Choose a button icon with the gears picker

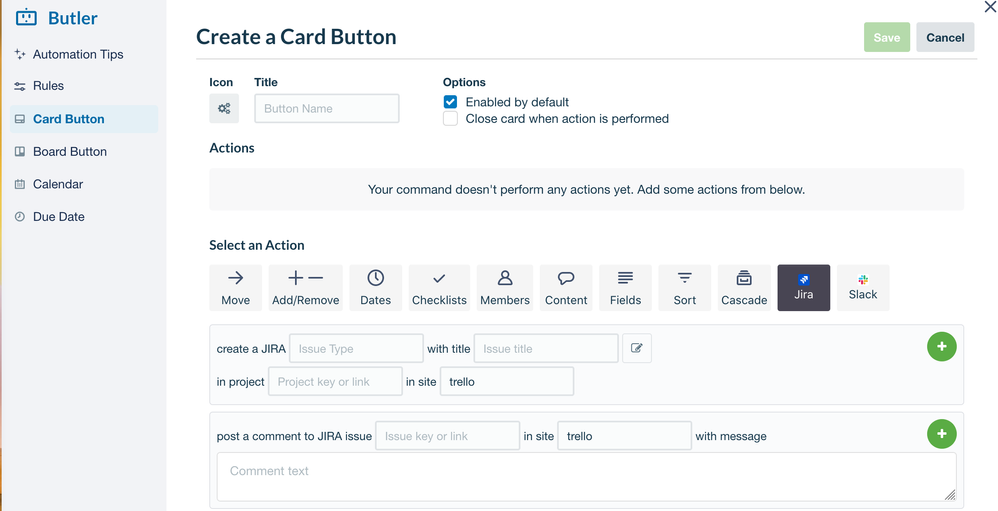click(224, 108)
